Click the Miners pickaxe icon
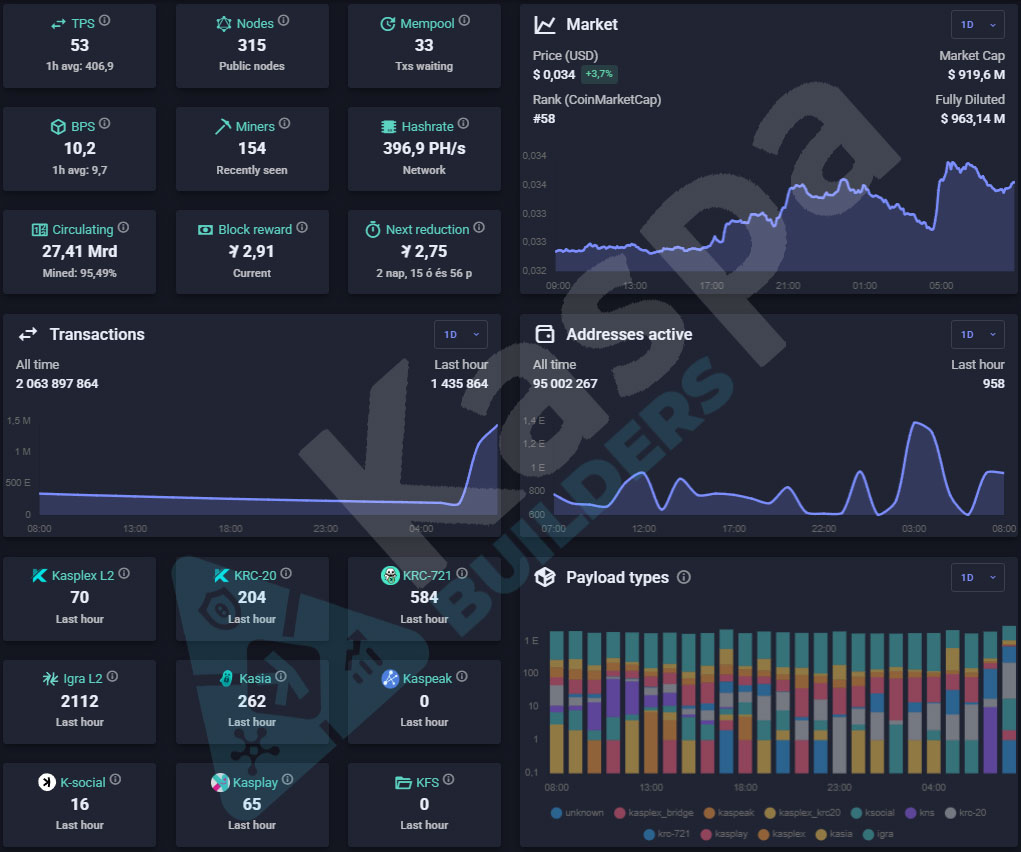 [223, 126]
